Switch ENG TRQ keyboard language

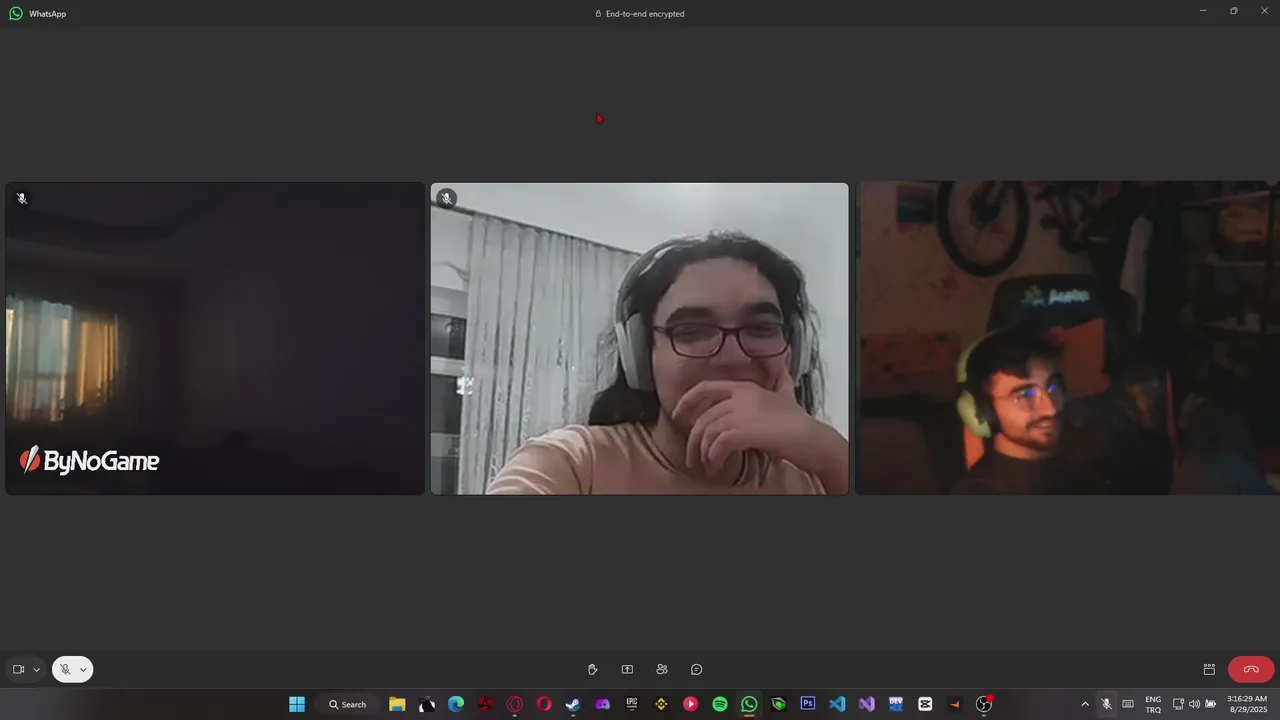tap(1153, 704)
